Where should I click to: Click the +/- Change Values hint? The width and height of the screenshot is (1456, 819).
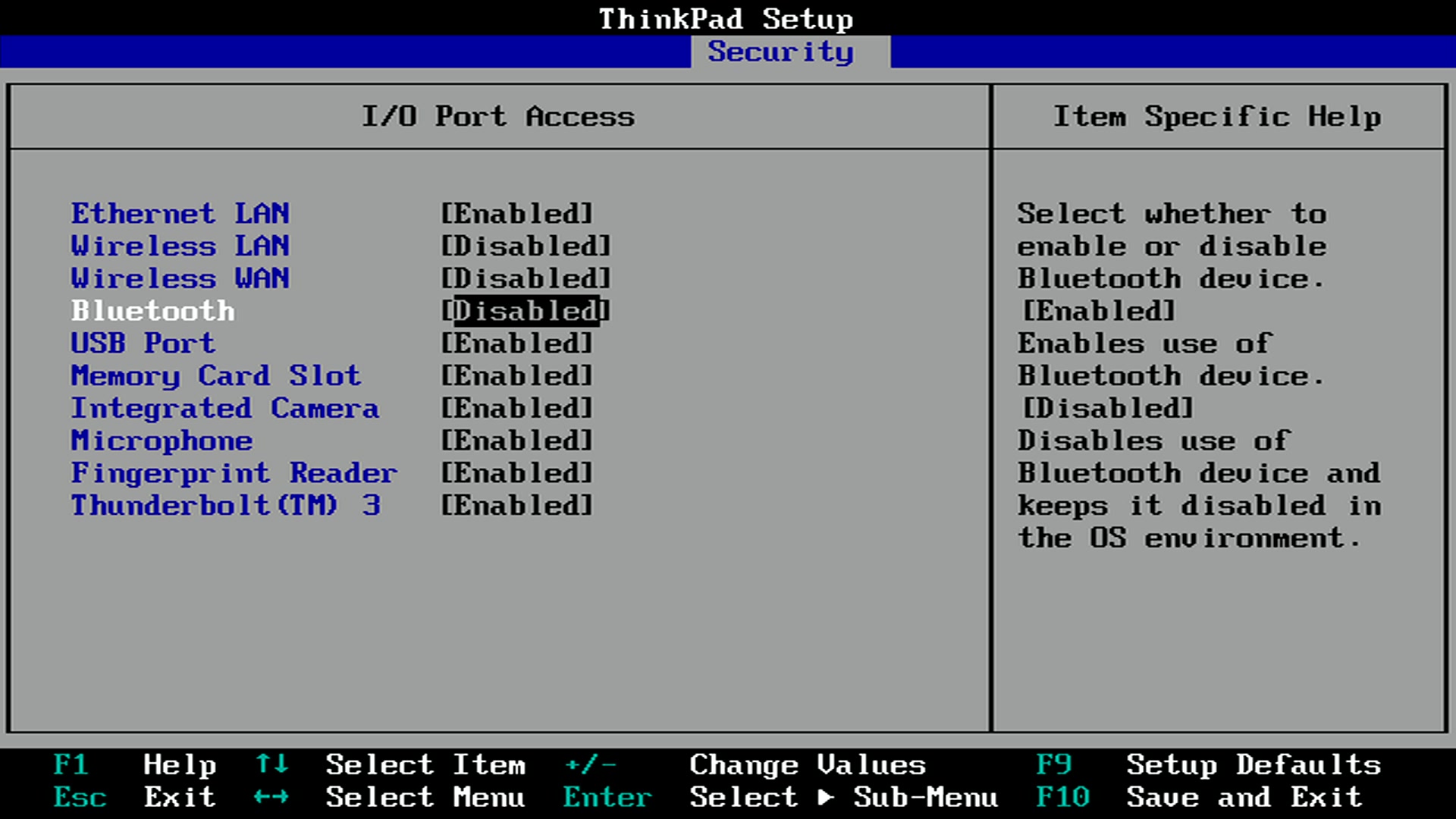point(745,764)
